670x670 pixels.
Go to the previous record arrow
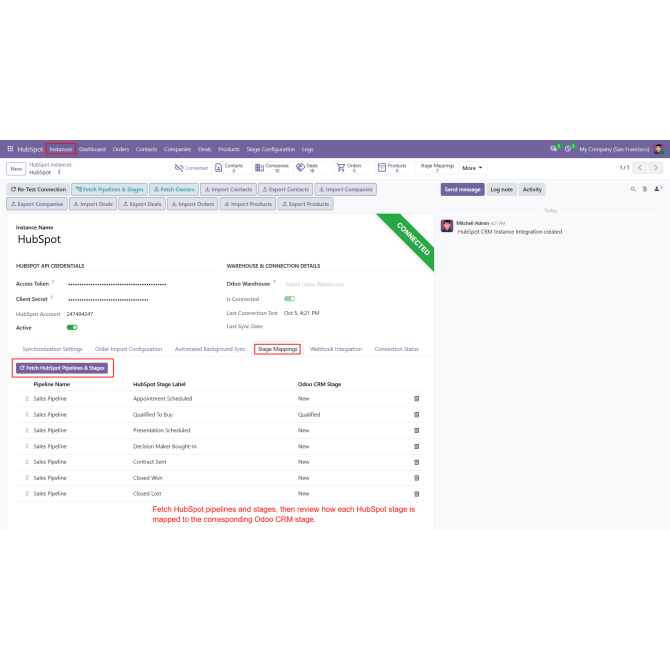click(640, 168)
